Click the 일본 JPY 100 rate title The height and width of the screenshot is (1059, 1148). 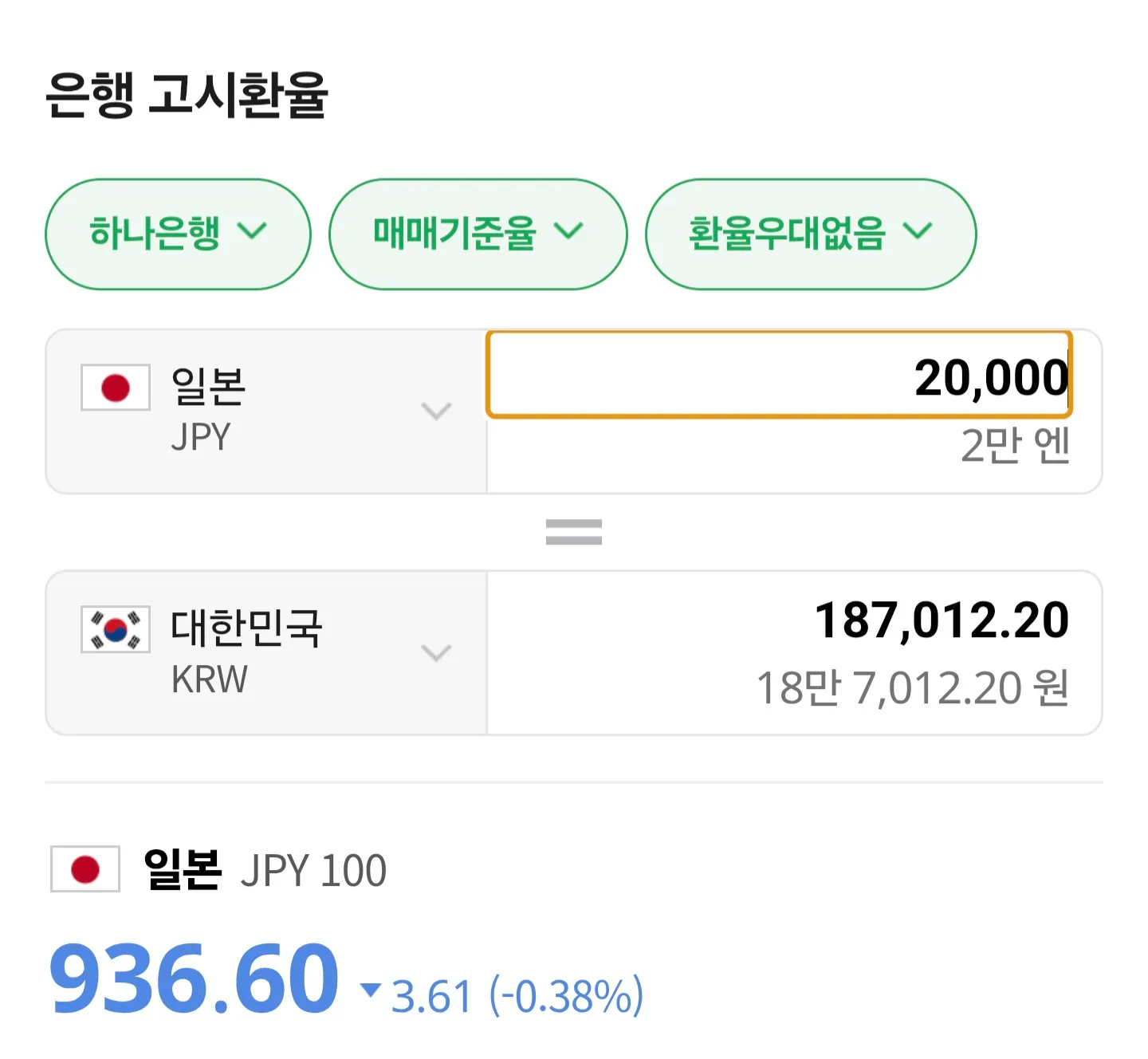coord(265,869)
